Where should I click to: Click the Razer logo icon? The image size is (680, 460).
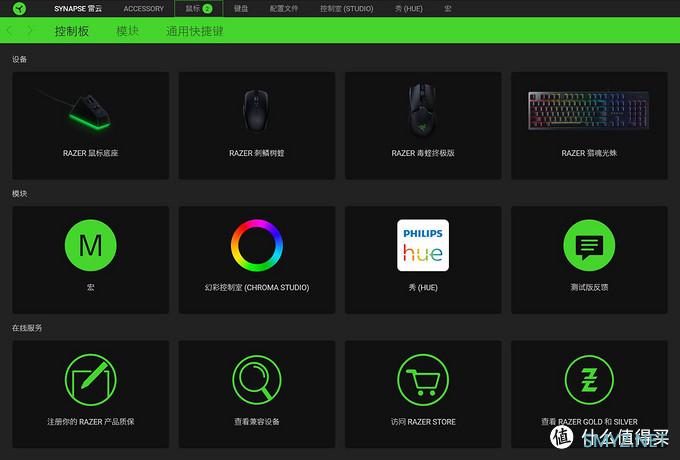[19, 8]
